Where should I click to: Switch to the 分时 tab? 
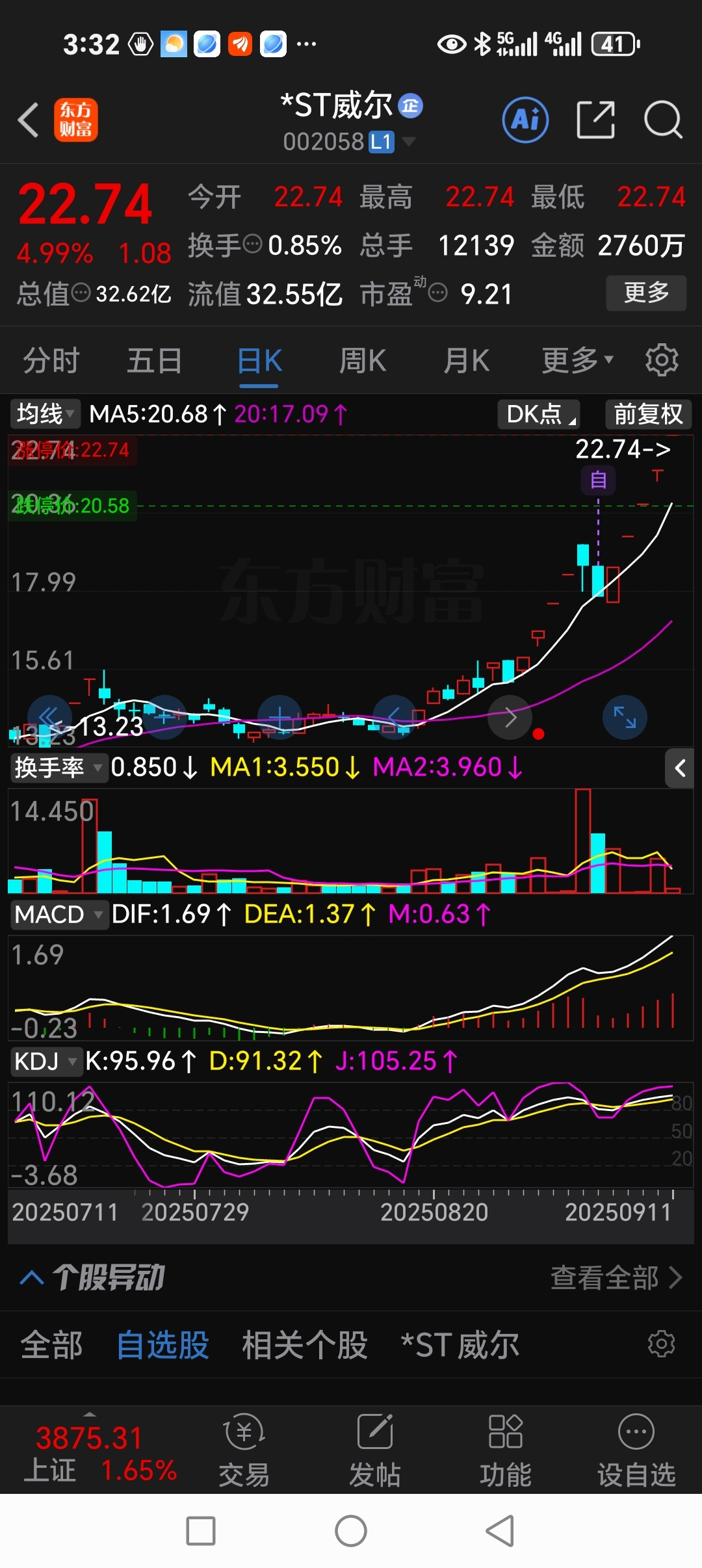[51, 360]
